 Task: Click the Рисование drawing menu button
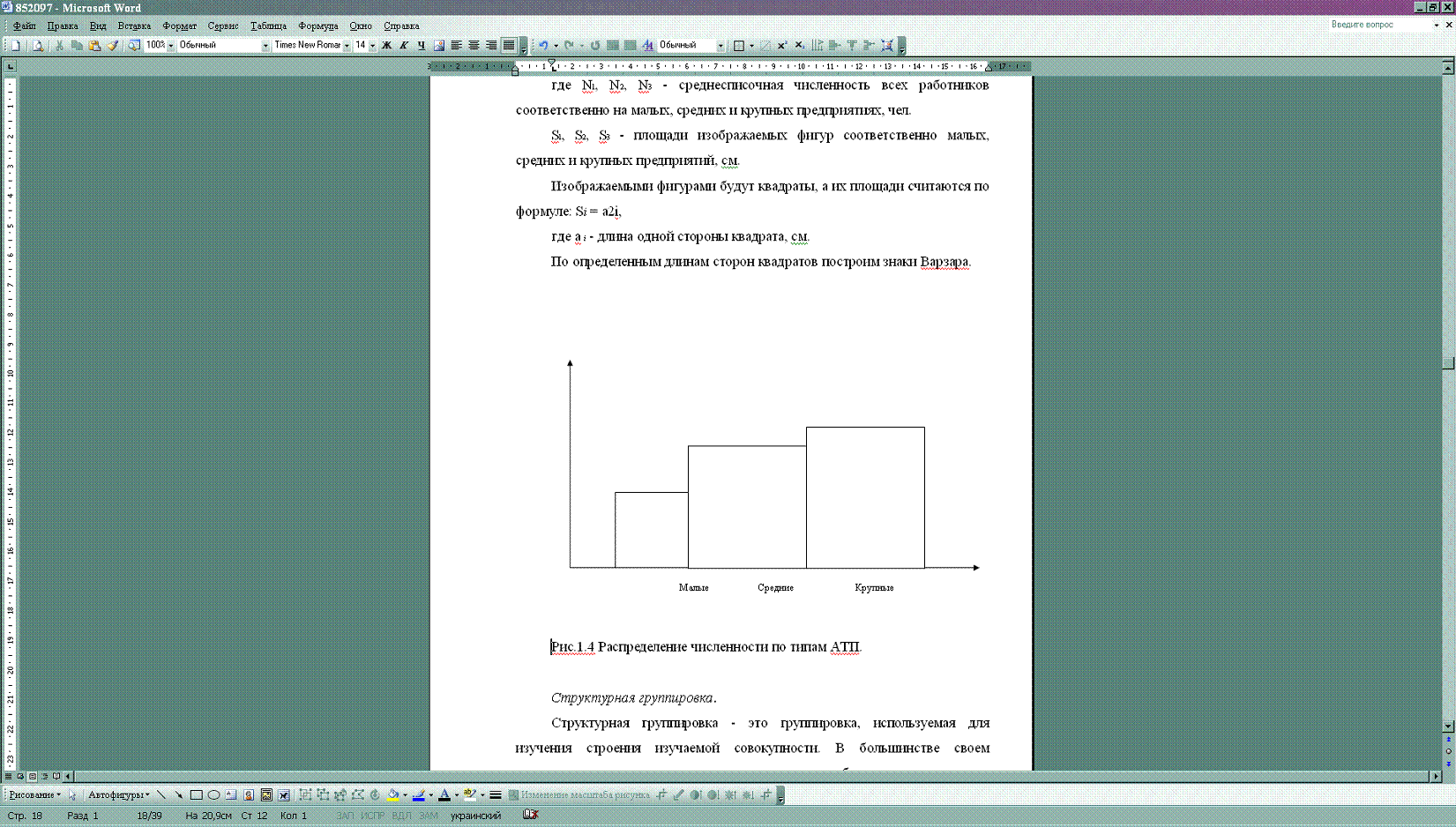(34, 794)
